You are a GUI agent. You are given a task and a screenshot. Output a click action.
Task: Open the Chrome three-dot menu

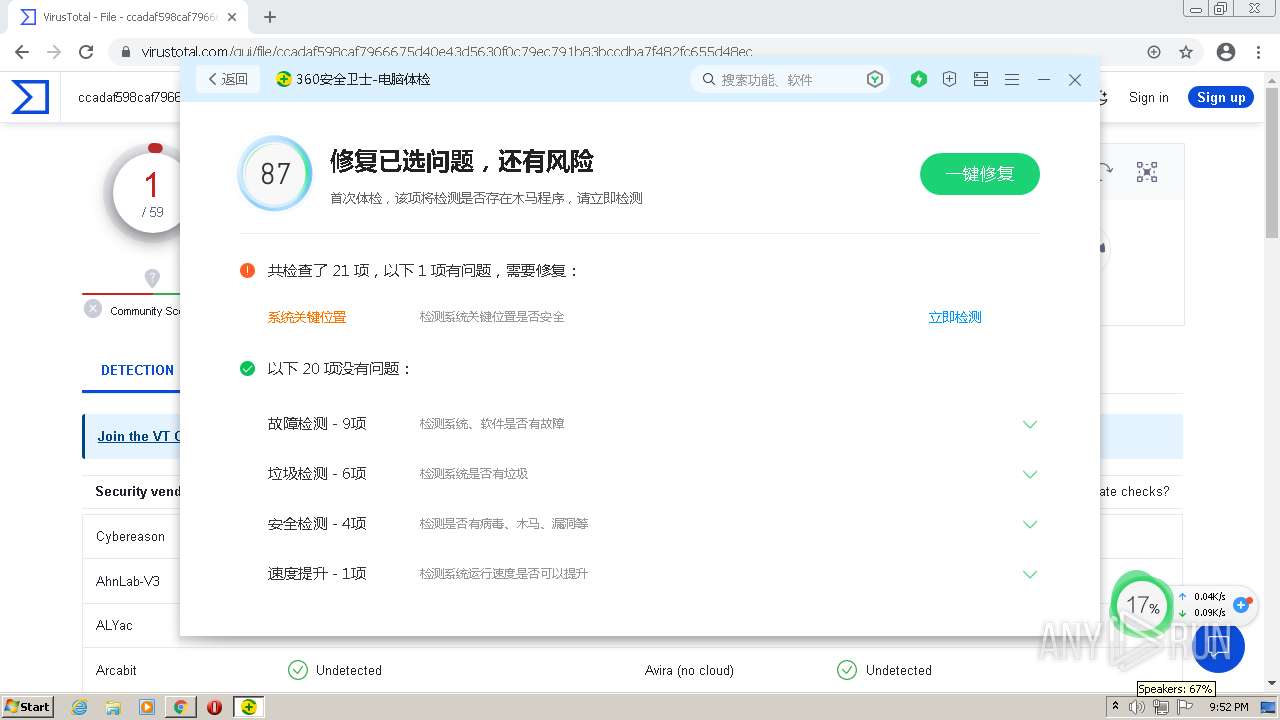click(1258, 52)
